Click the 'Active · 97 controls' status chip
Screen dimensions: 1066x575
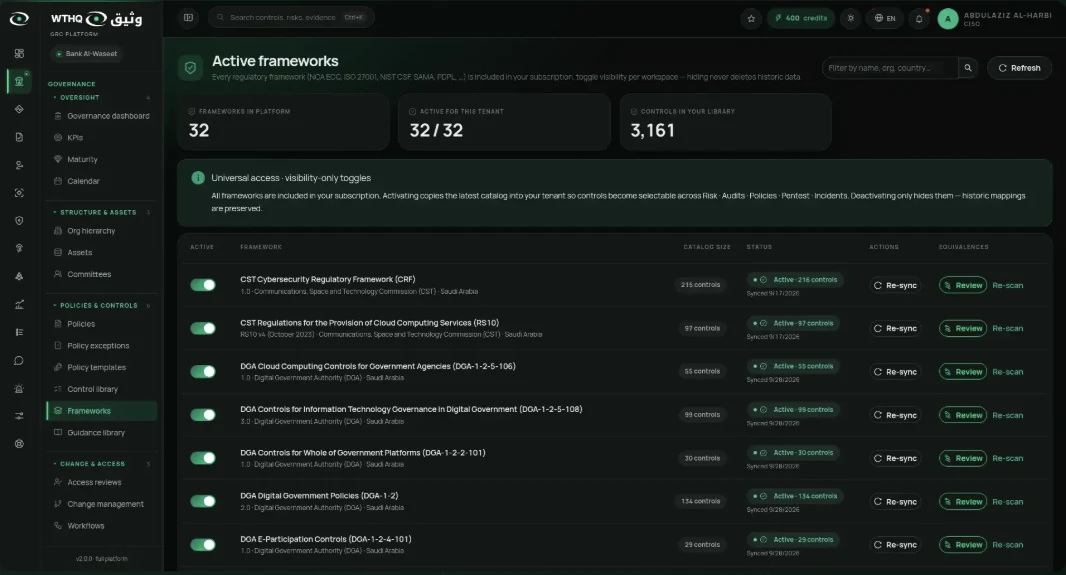coord(795,323)
